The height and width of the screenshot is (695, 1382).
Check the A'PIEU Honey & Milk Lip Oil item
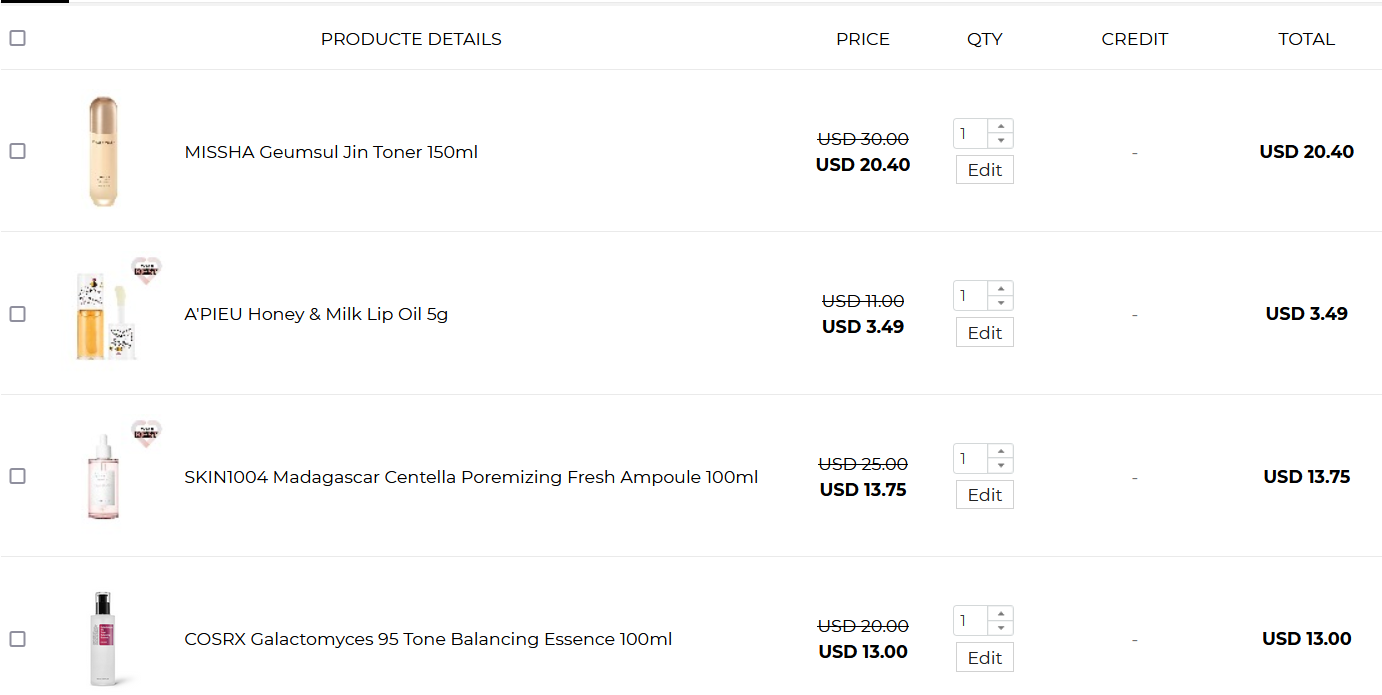pos(17,314)
